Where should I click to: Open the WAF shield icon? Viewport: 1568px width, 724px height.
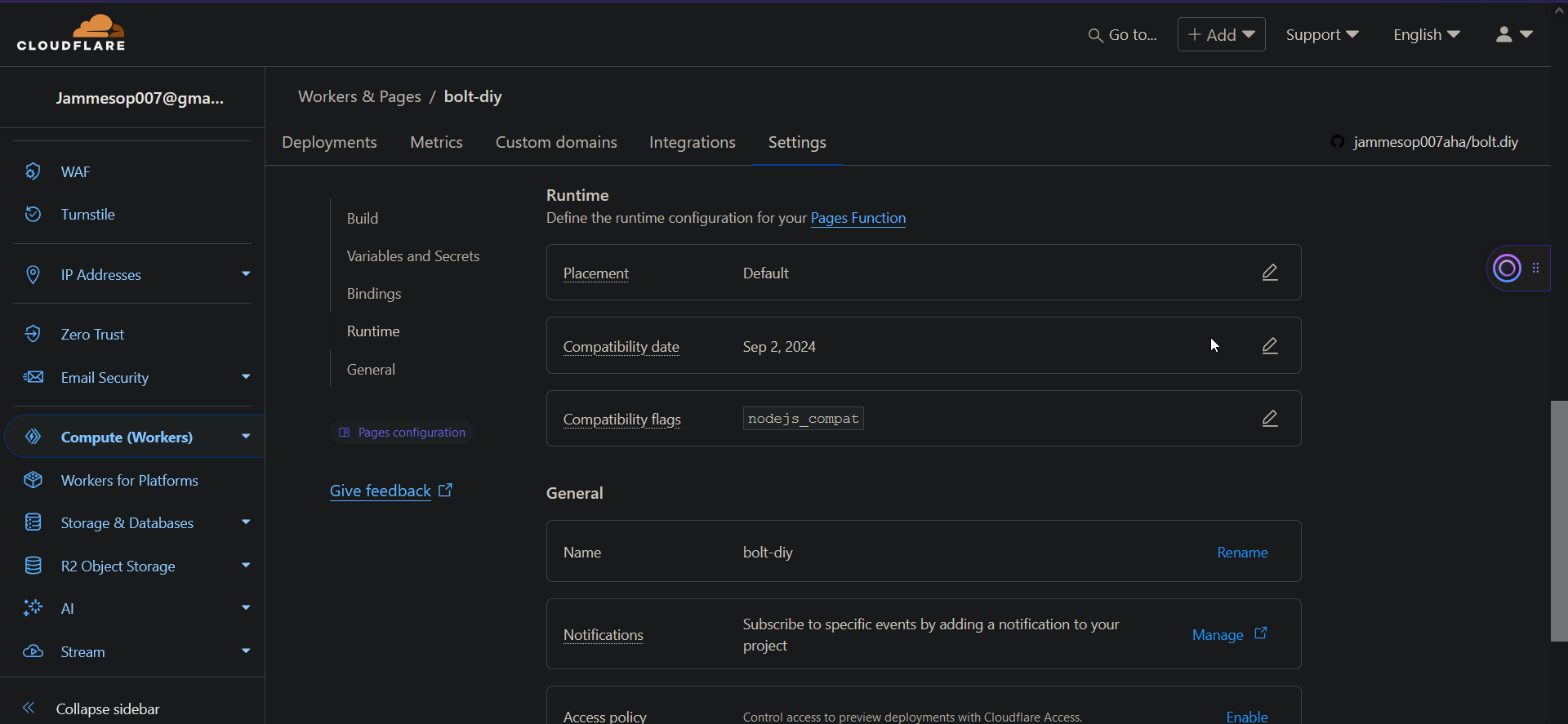[33, 171]
